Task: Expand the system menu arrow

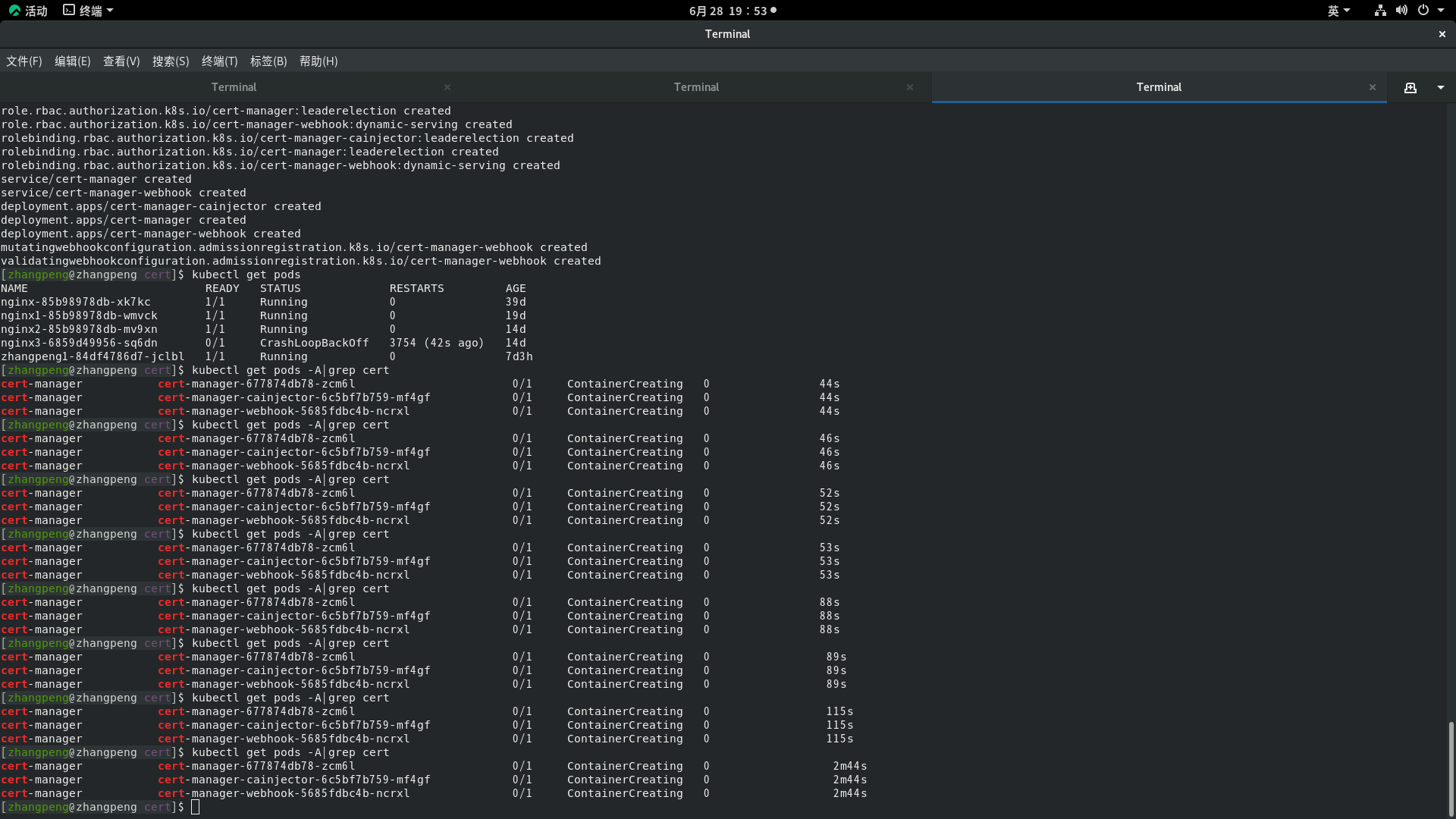Action: click(1441, 11)
